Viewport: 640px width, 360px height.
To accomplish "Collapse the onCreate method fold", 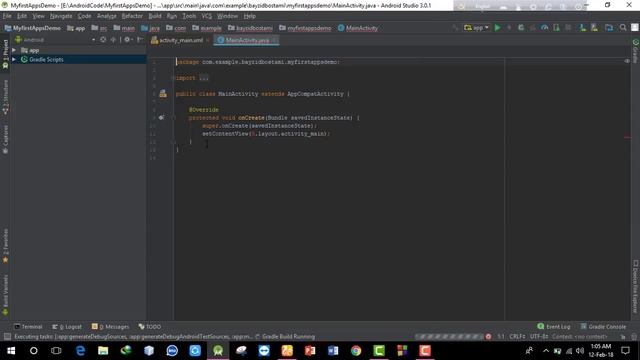I will coord(173,118).
